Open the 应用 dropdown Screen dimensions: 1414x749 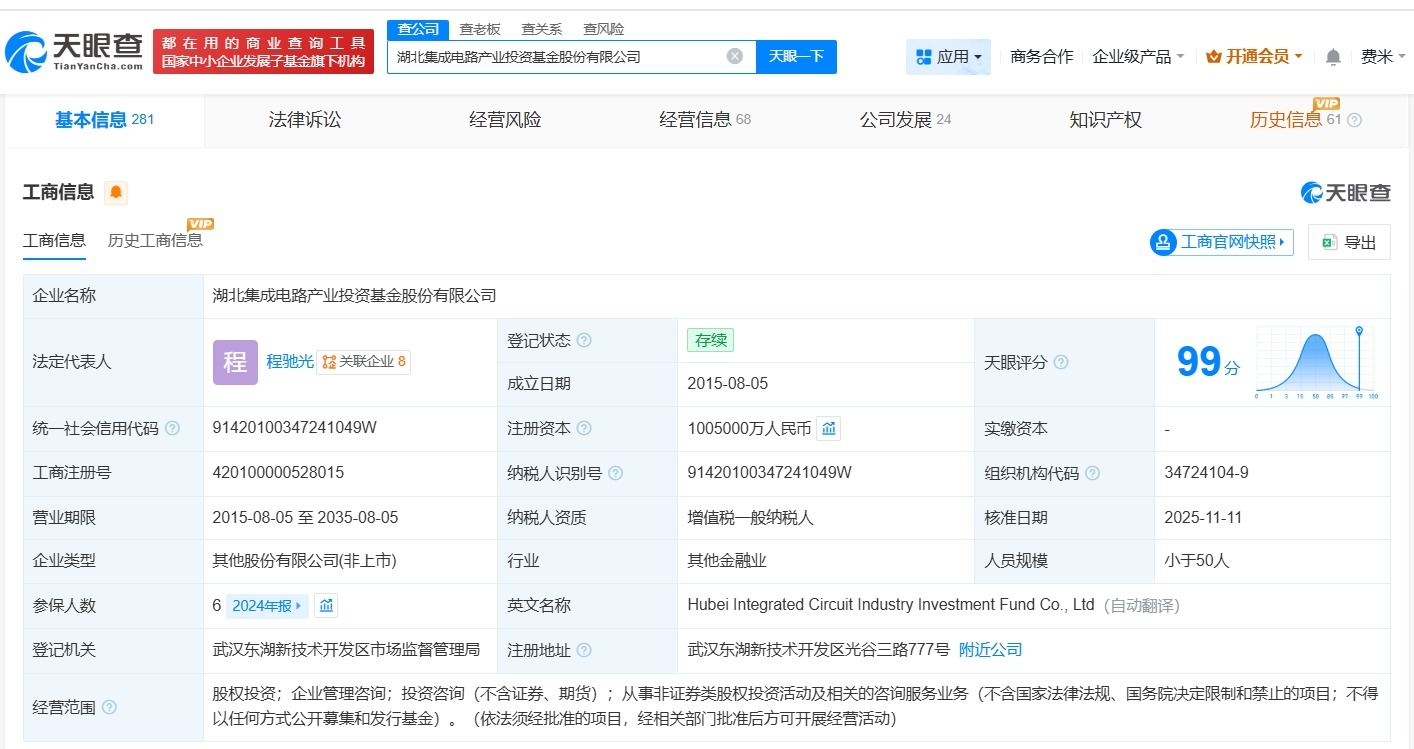coord(948,57)
